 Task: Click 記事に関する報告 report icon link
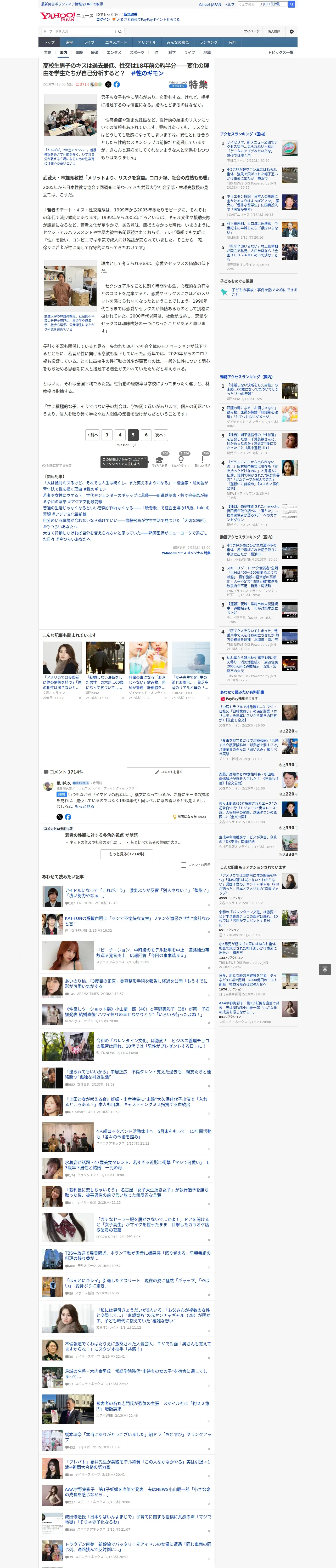click(57, 465)
